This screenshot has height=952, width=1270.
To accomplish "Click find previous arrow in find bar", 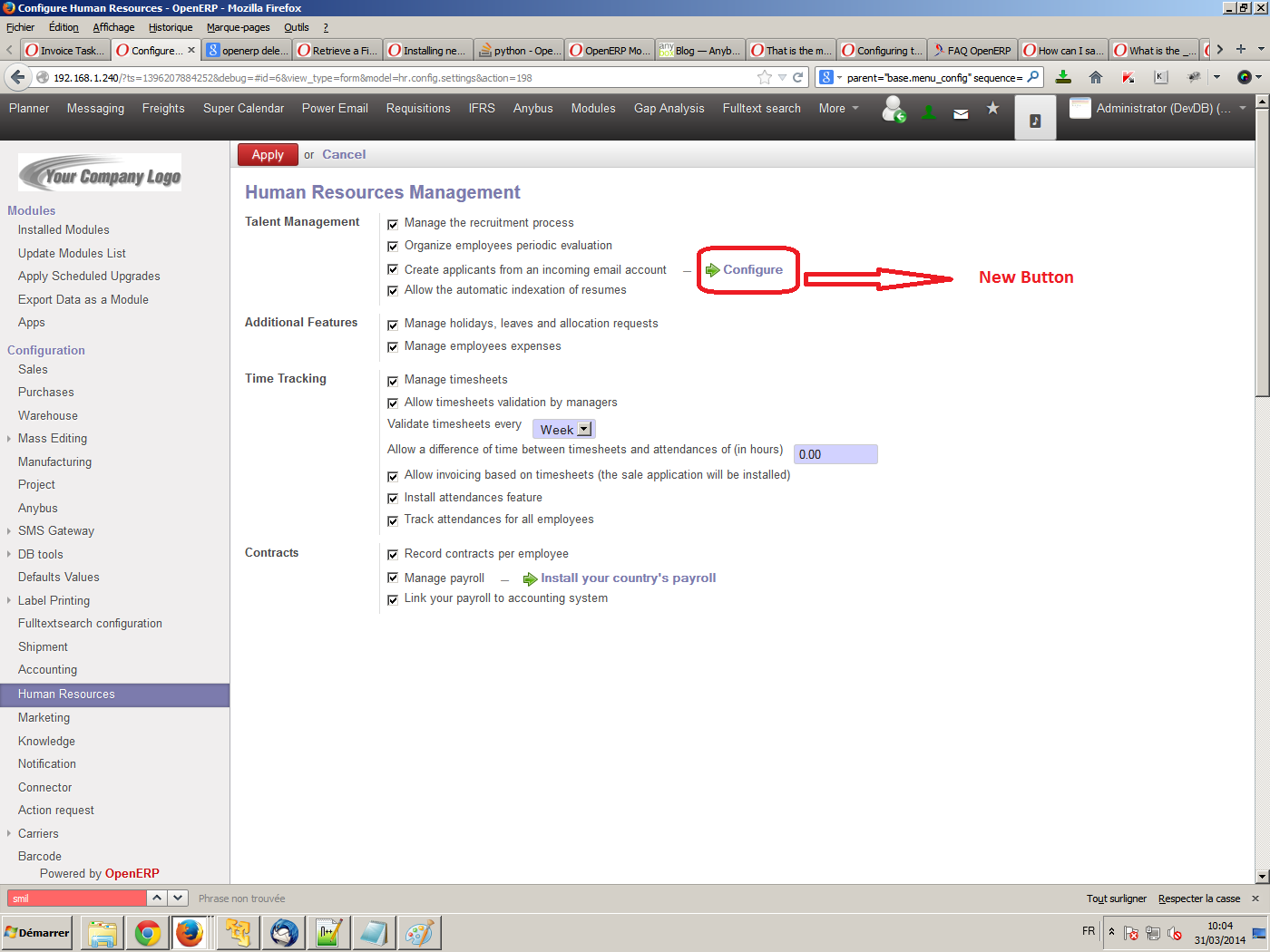I will [x=157, y=898].
